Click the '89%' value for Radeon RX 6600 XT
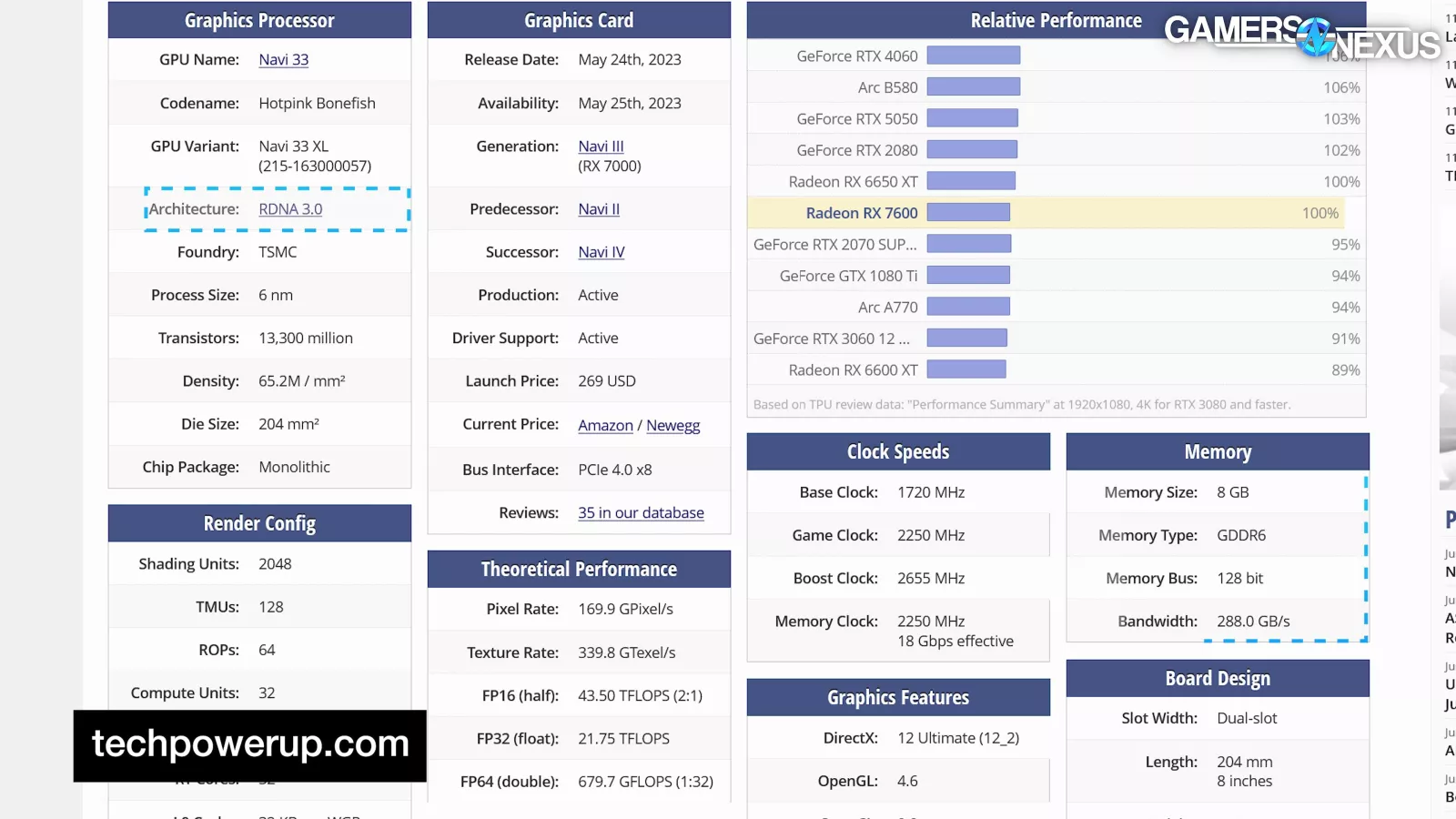Viewport: 1456px width, 819px height. coord(1346,370)
